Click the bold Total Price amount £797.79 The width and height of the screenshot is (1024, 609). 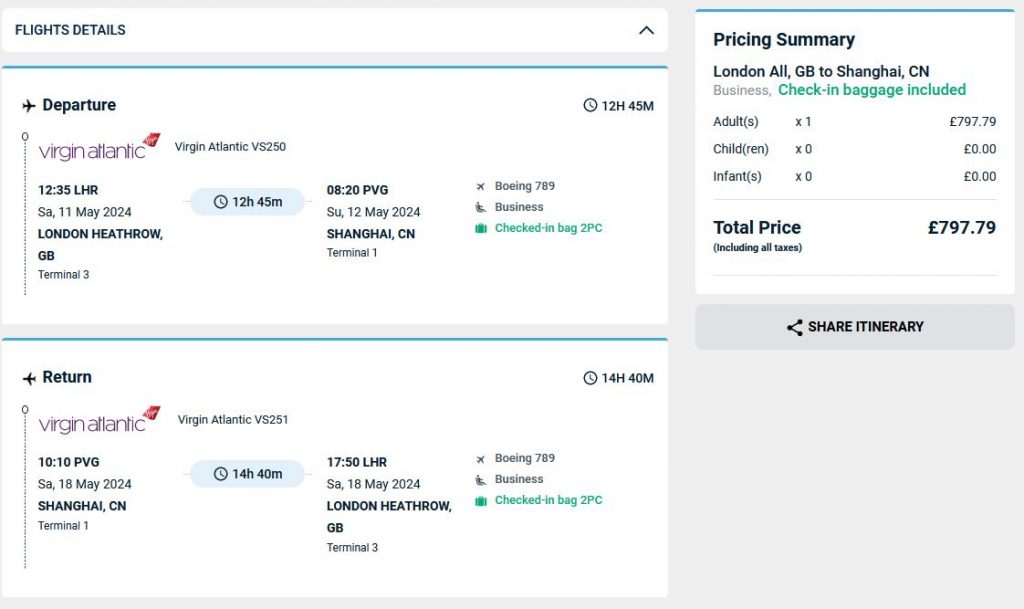[962, 227]
